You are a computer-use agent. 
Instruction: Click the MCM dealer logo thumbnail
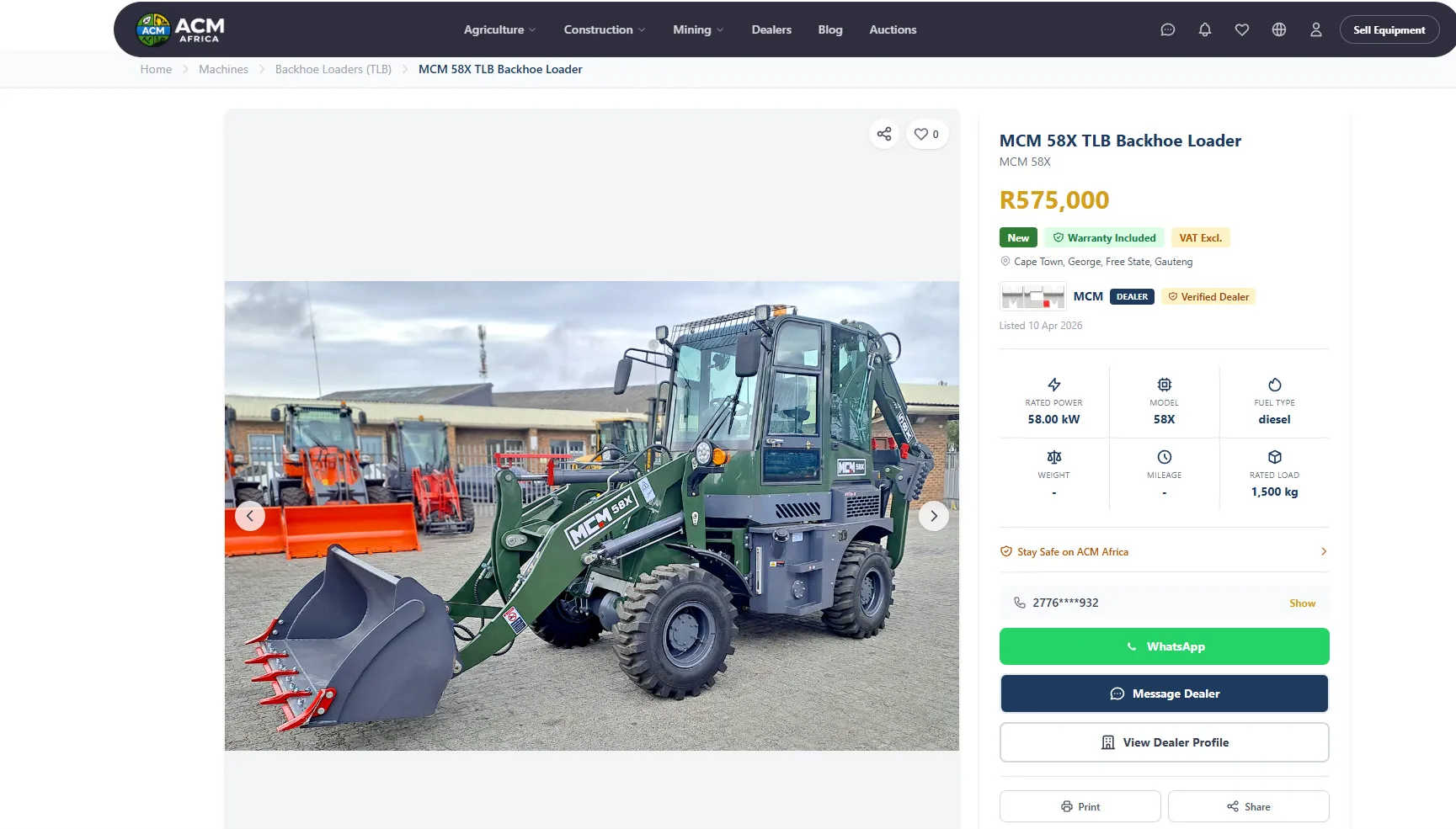[1032, 296]
